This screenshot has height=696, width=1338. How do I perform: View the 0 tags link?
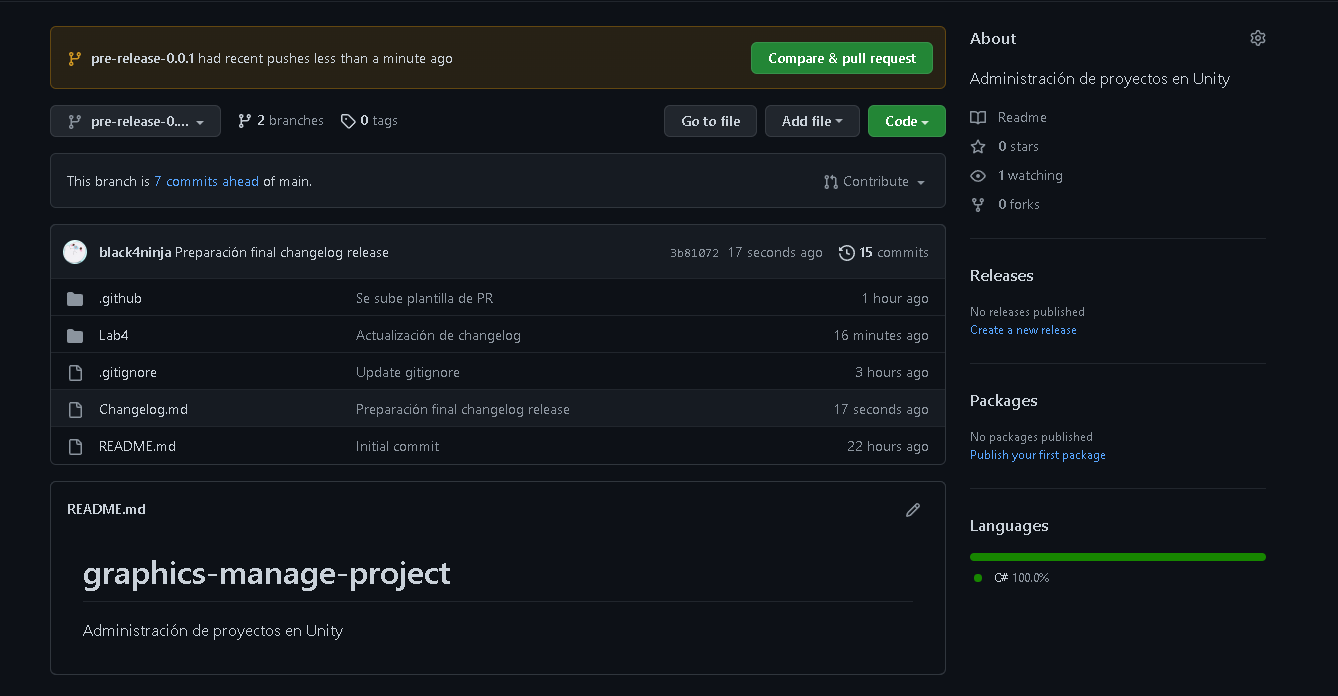(x=369, y=121)
